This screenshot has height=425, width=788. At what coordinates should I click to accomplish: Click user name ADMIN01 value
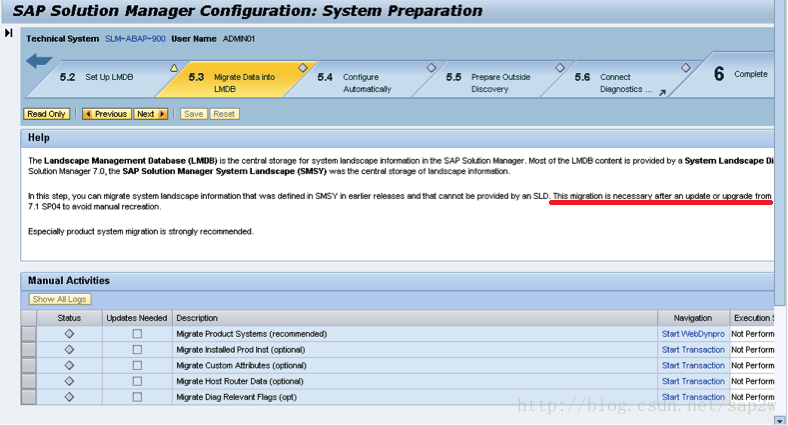pyautogui.click(x=239, y=39)
